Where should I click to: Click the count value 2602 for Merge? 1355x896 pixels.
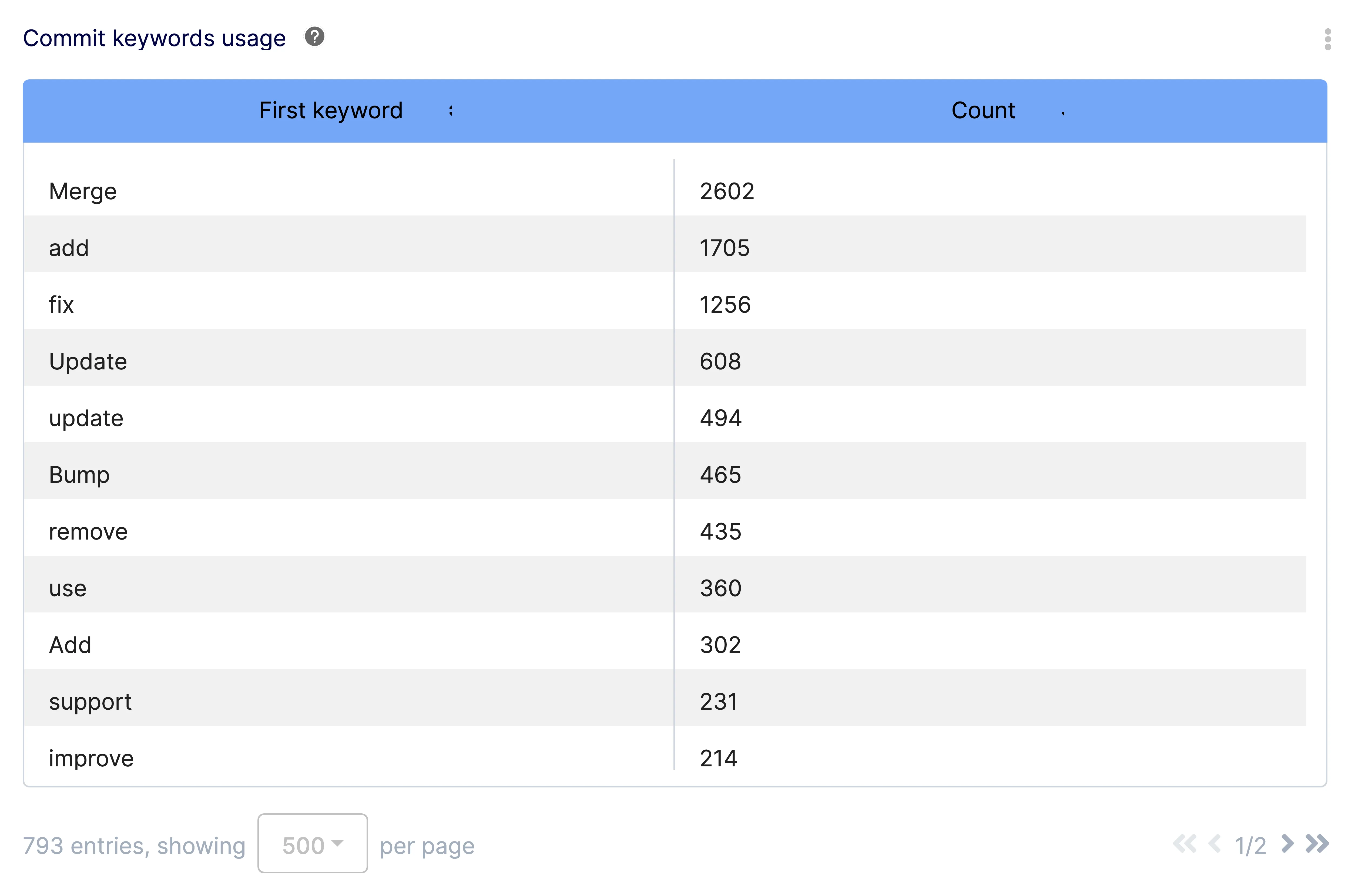point(726,191)
